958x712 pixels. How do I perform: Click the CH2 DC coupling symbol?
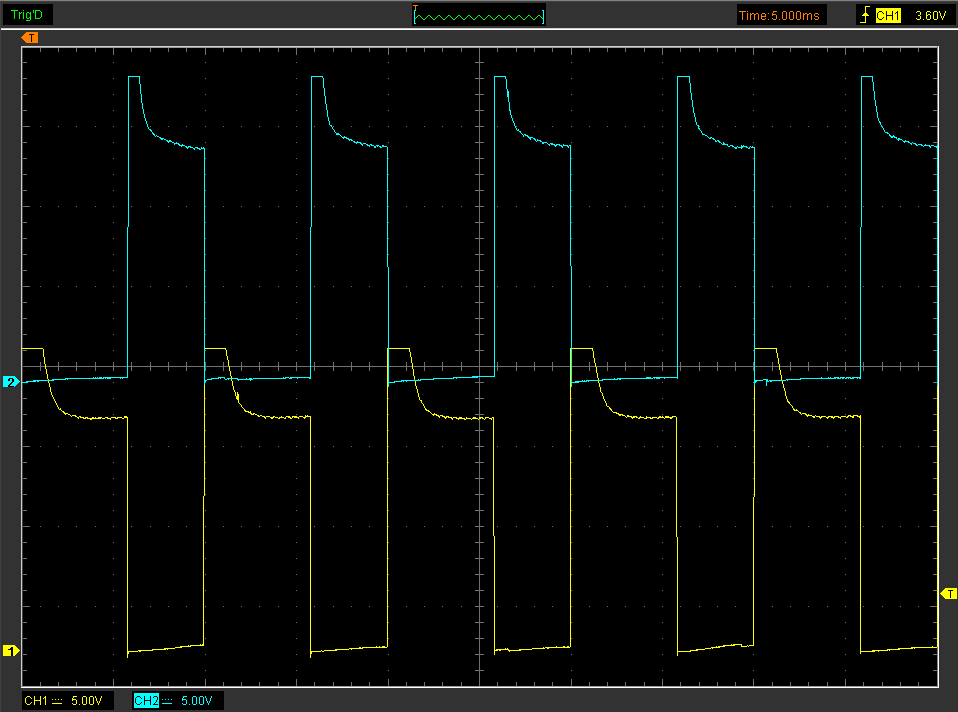click(x=168, y=701)
